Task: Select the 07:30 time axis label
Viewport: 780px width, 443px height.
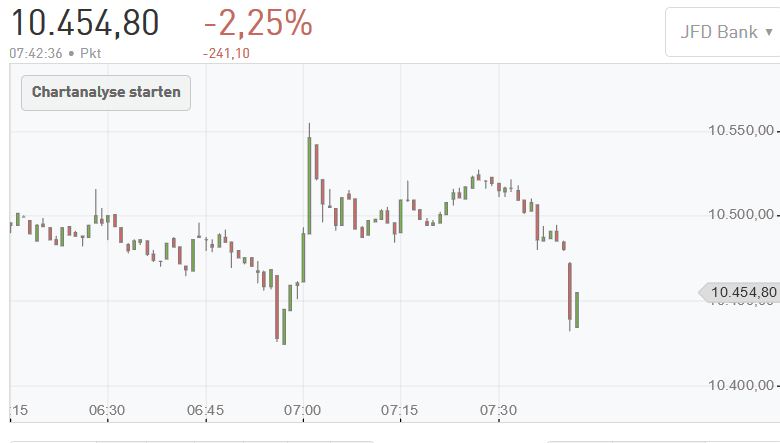Action: click(x=498, y=410)
